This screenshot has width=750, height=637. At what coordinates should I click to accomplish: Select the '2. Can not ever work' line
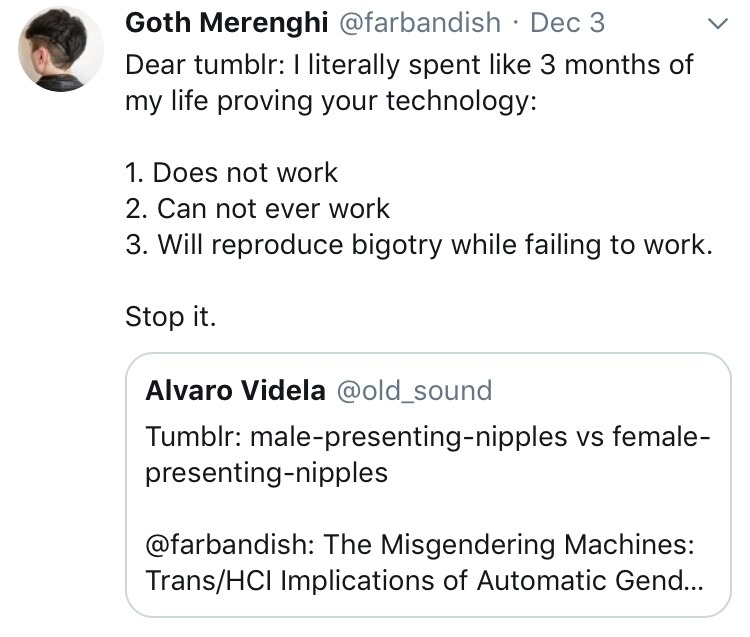257,209
